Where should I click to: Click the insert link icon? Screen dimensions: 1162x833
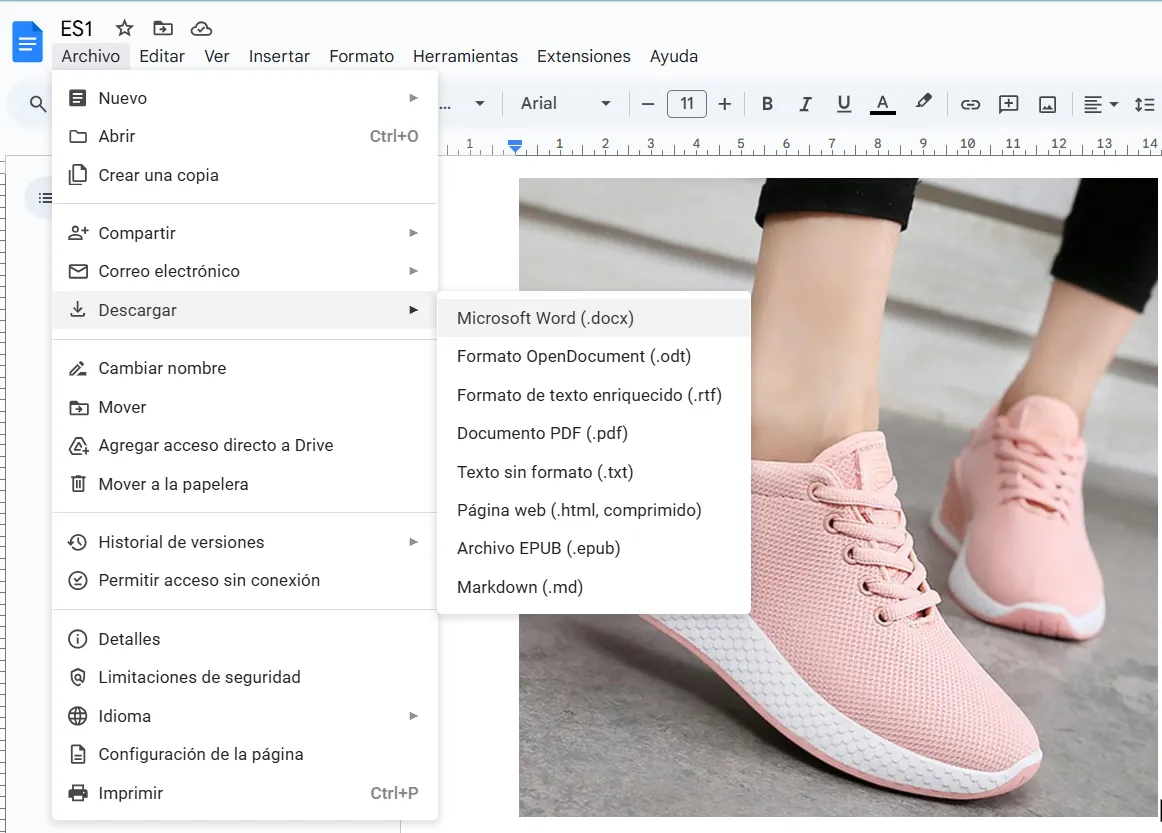click(x=970, y=104)
